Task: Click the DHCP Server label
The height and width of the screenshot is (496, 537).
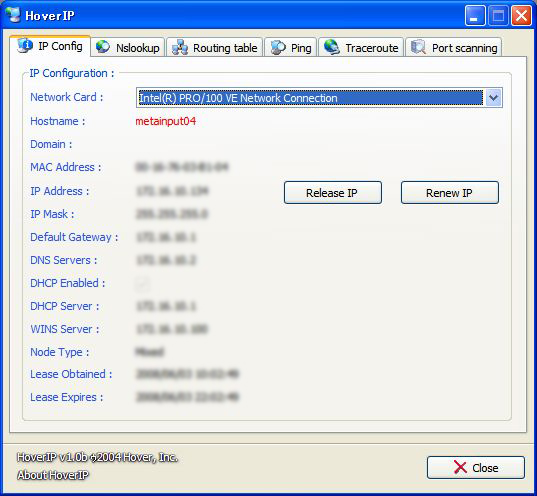Action: (65, 306)
